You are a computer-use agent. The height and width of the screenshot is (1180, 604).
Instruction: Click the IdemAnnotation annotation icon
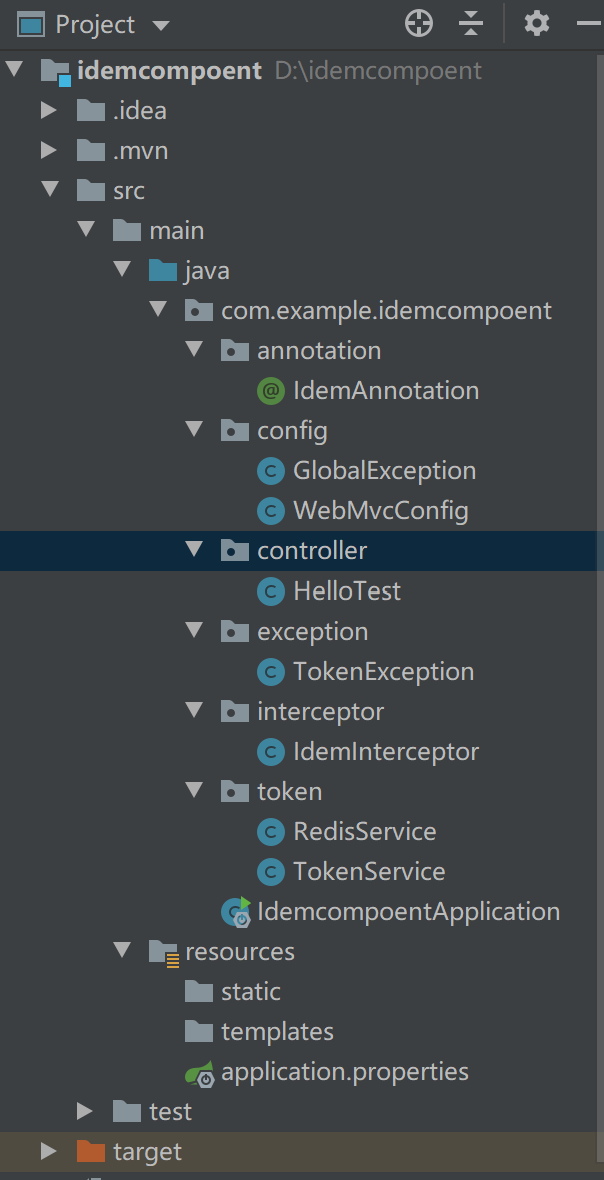tap(270, 391)
